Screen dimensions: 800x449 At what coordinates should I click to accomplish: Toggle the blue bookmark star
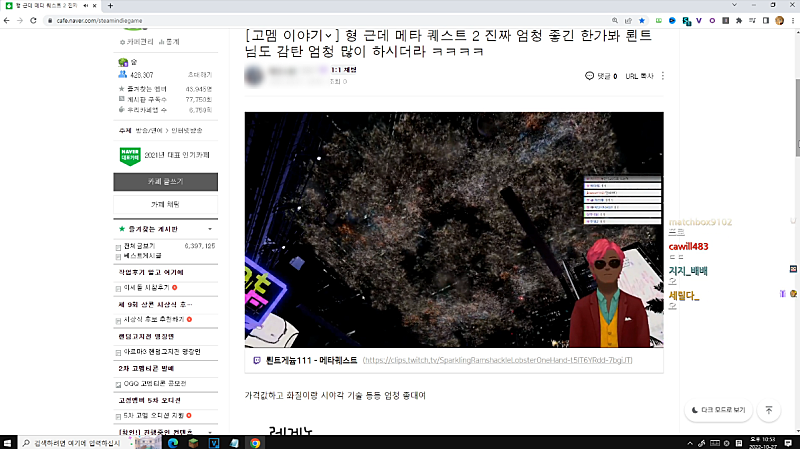[x=642, y=20]
